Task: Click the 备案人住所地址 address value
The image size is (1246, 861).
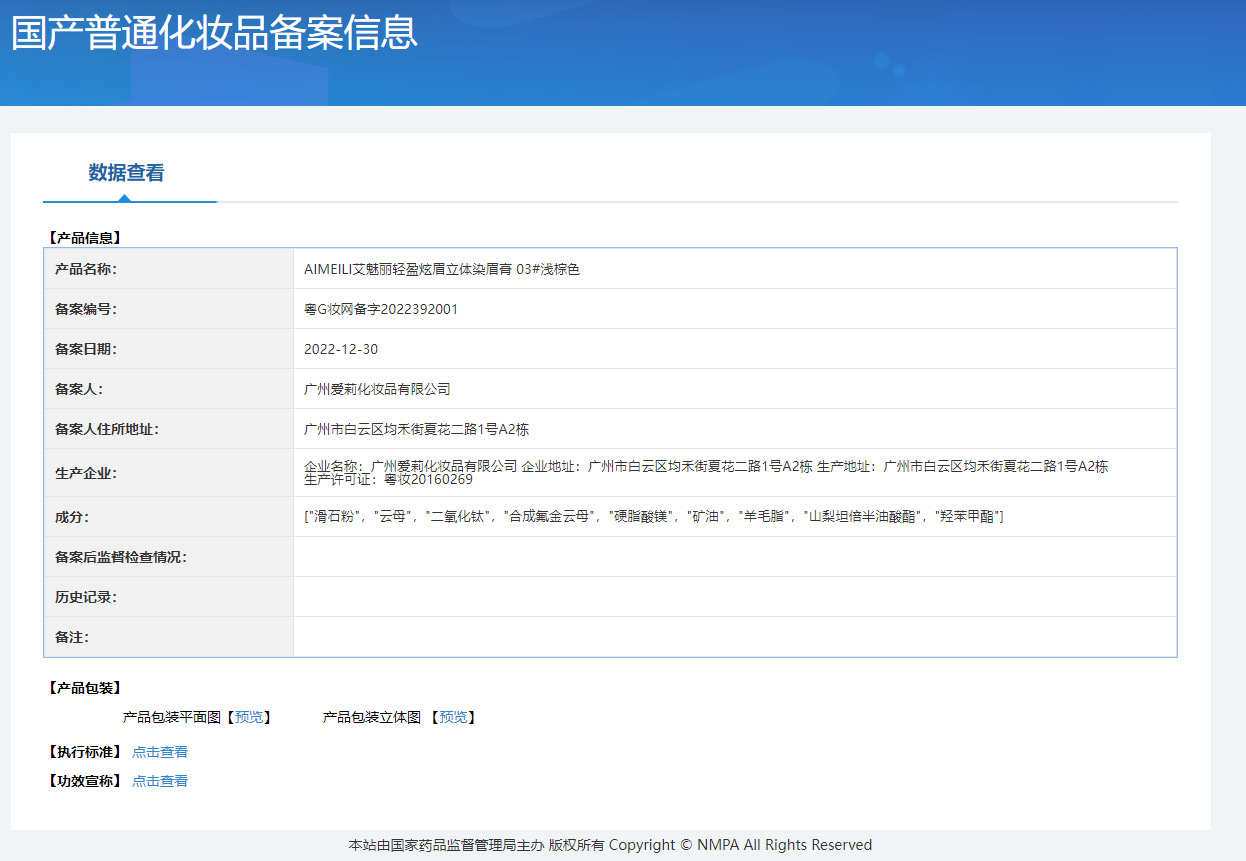Action: (x=416, y=429)
